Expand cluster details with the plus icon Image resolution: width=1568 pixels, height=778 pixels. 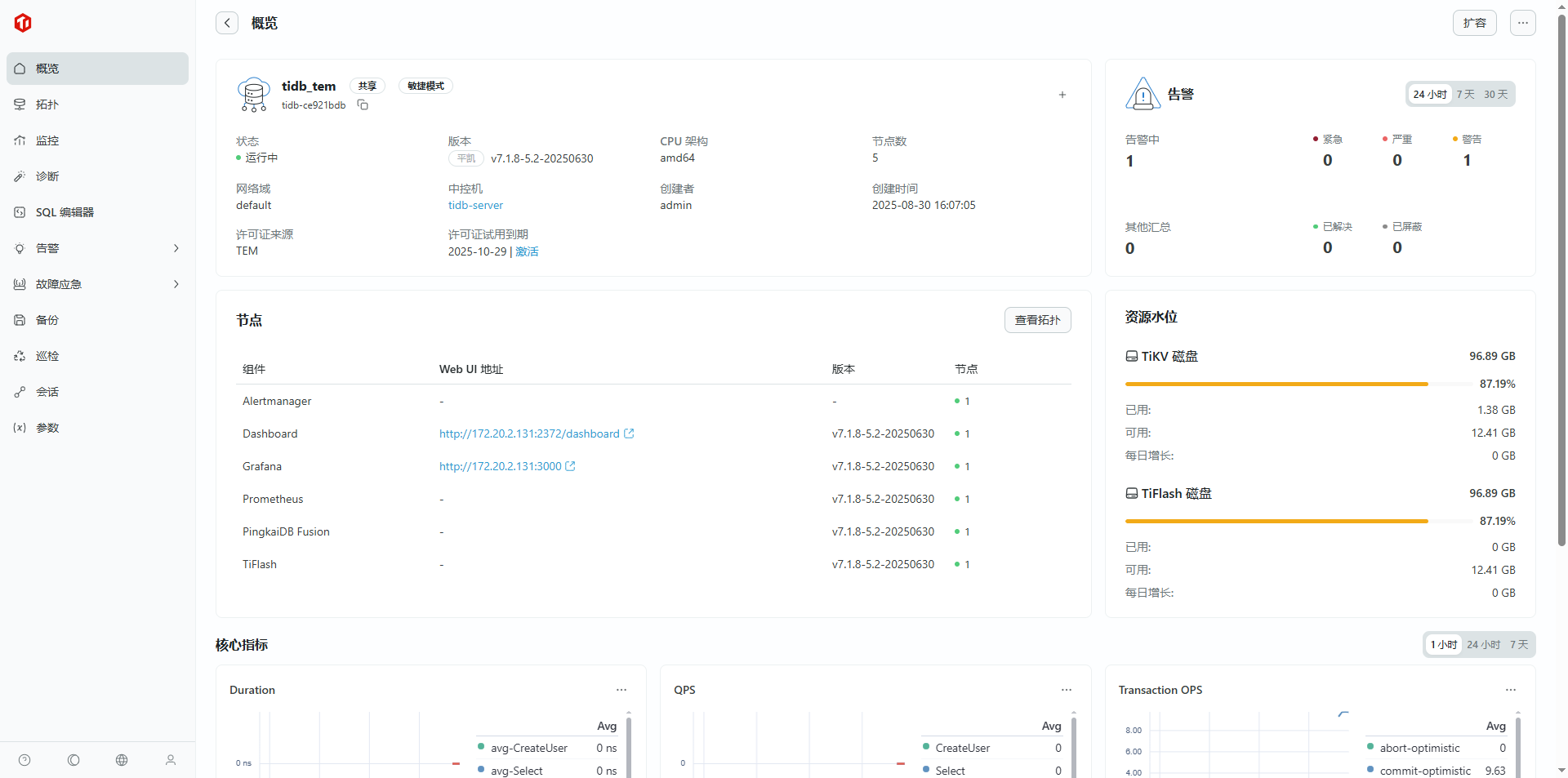pos(1062,95)
